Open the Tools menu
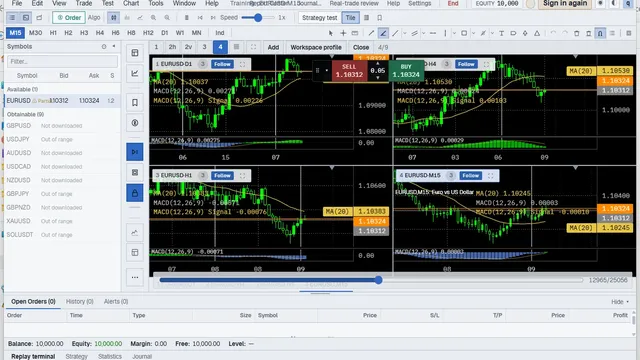Screen dimensions: 640x360 156,3
